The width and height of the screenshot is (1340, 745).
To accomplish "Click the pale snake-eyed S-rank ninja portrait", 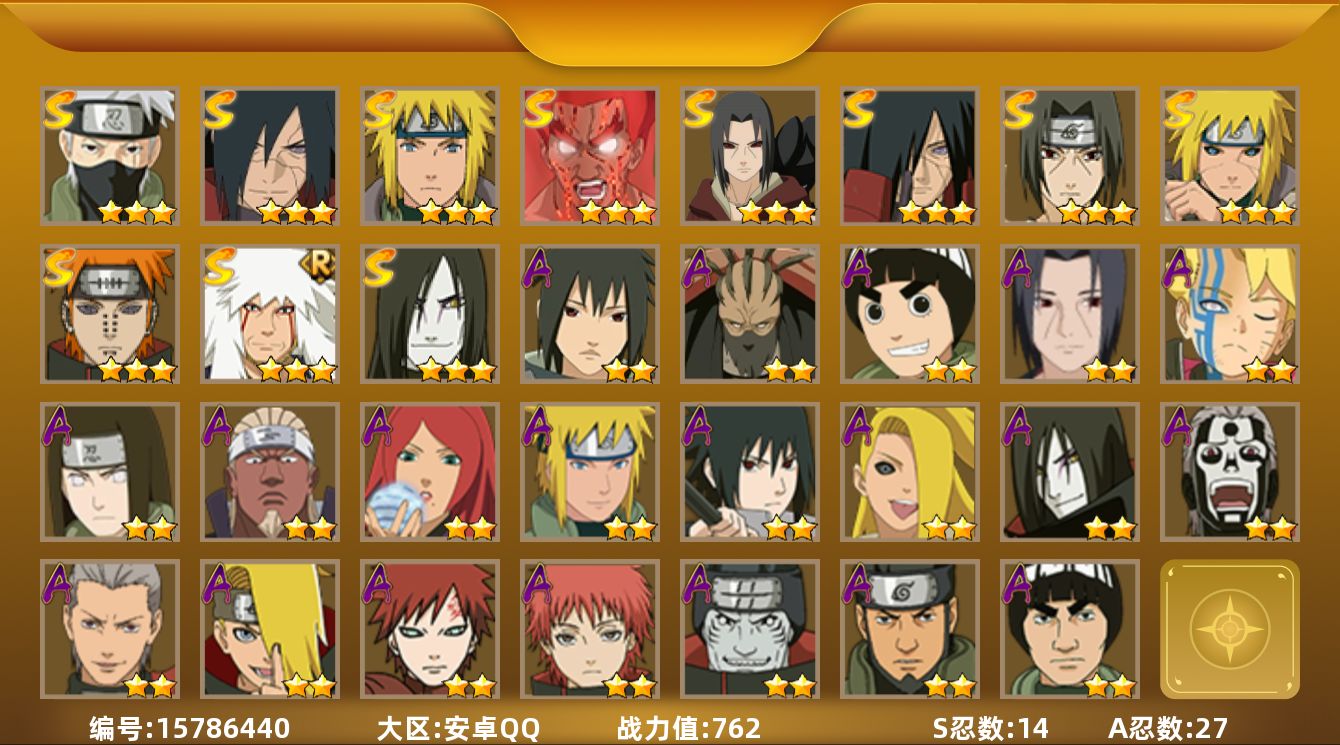I will point(430,314).
